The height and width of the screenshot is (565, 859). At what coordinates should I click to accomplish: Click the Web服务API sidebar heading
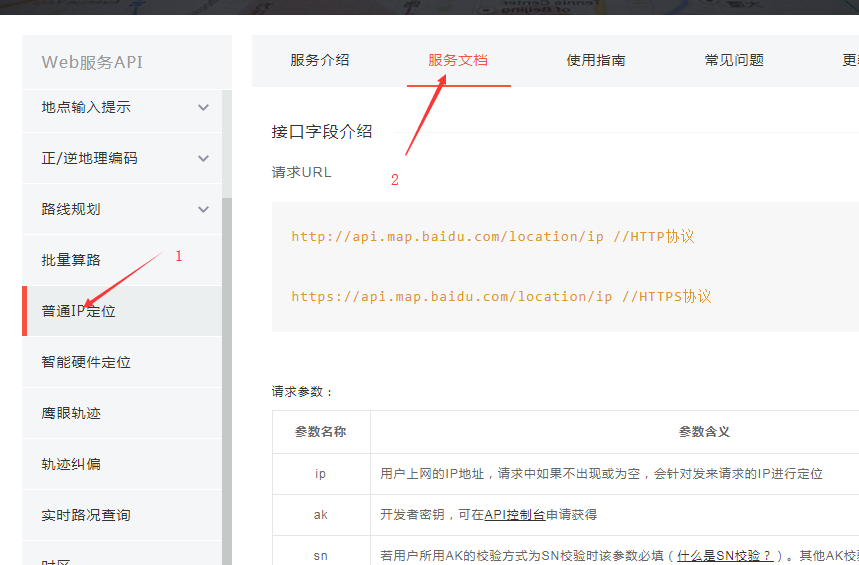[92, 62]
